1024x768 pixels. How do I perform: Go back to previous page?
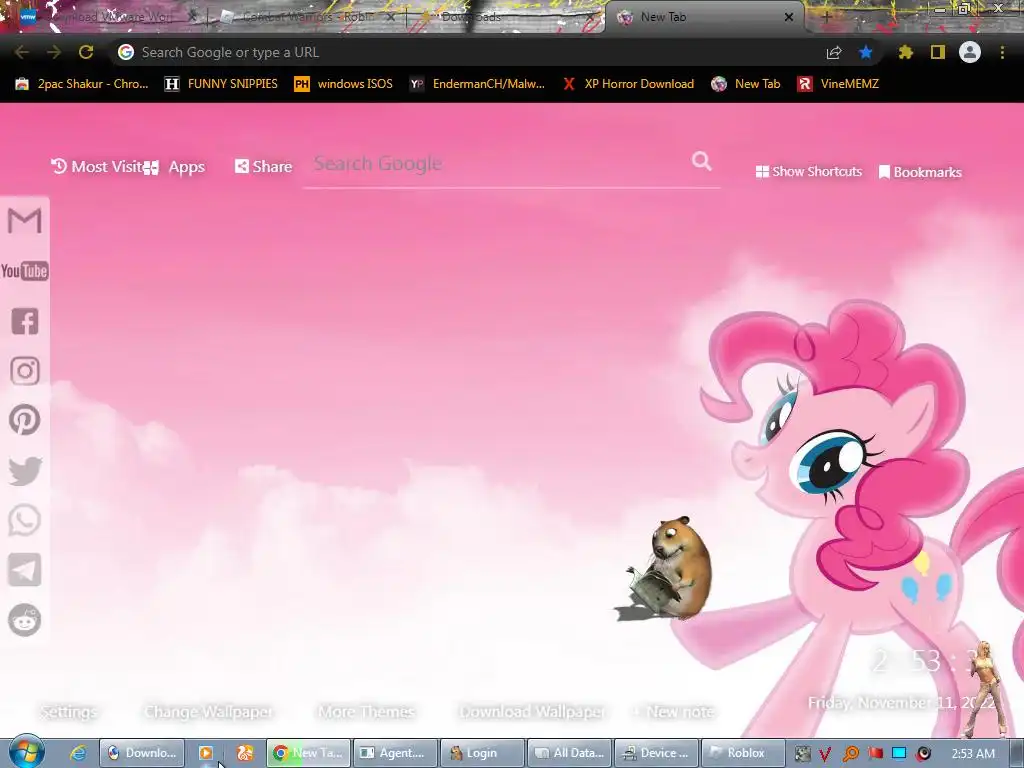point(22,52)
